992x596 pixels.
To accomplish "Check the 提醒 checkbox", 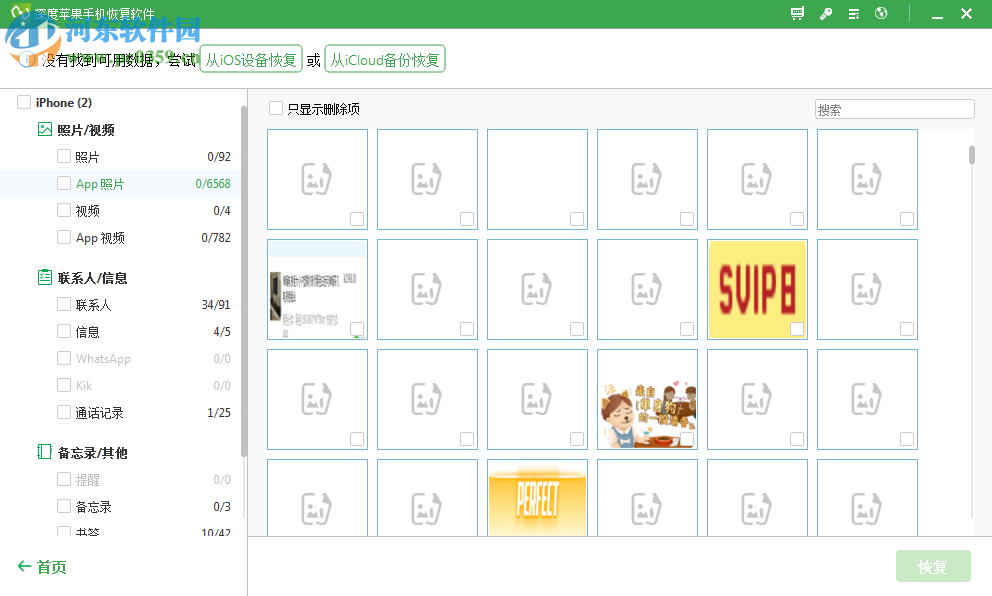I will point(64,479).
